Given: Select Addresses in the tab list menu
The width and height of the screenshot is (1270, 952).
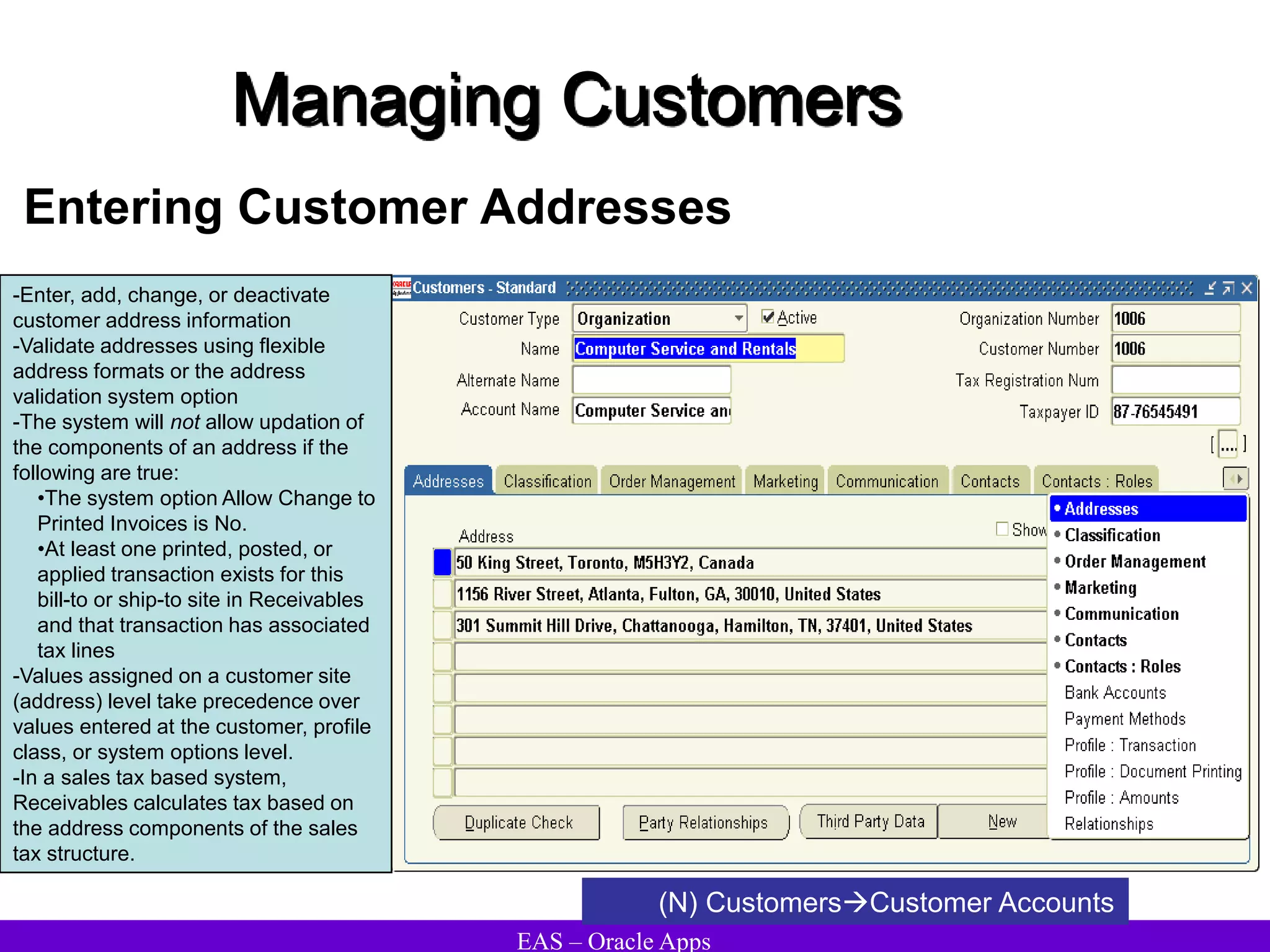Looking at the screenshot, I should pyautogui.click(x=1148, y=509).
